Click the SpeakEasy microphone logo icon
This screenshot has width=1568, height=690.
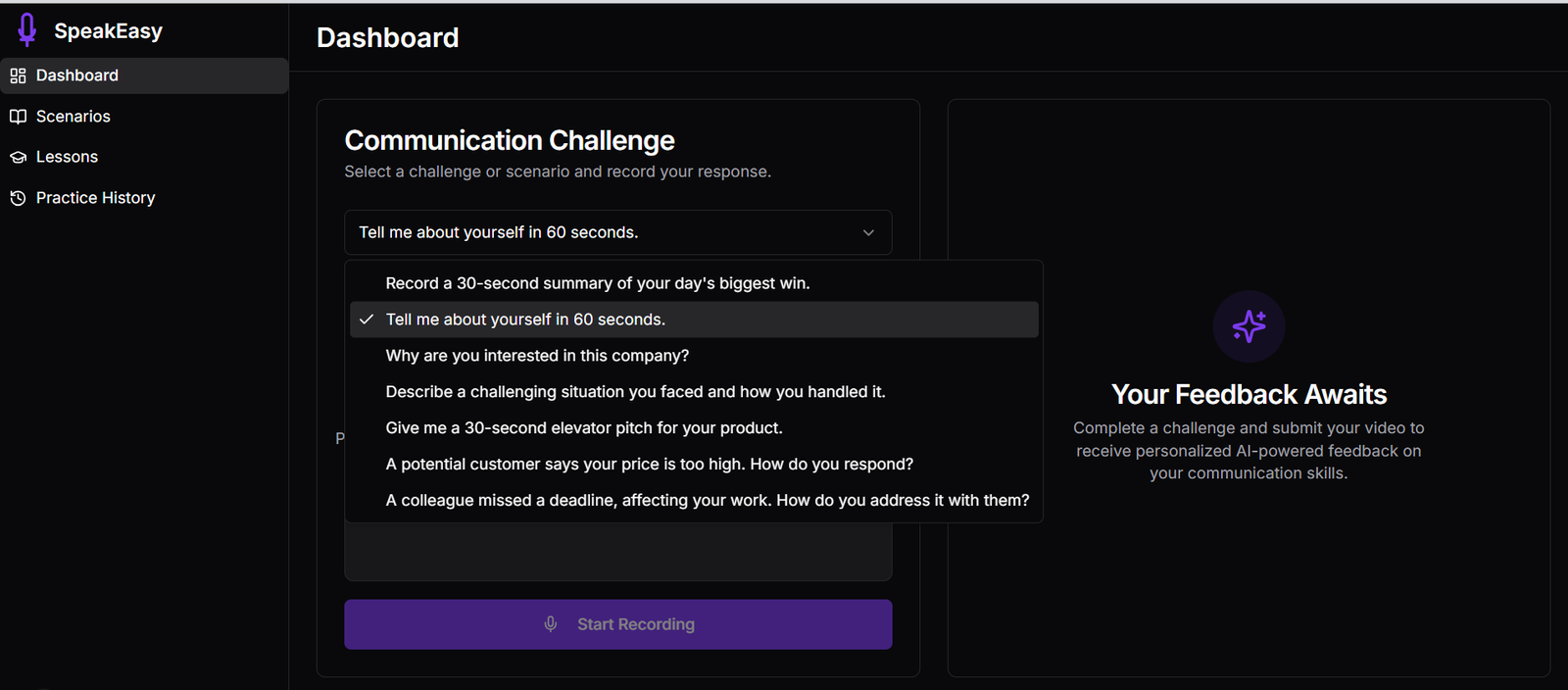(27, 30)
